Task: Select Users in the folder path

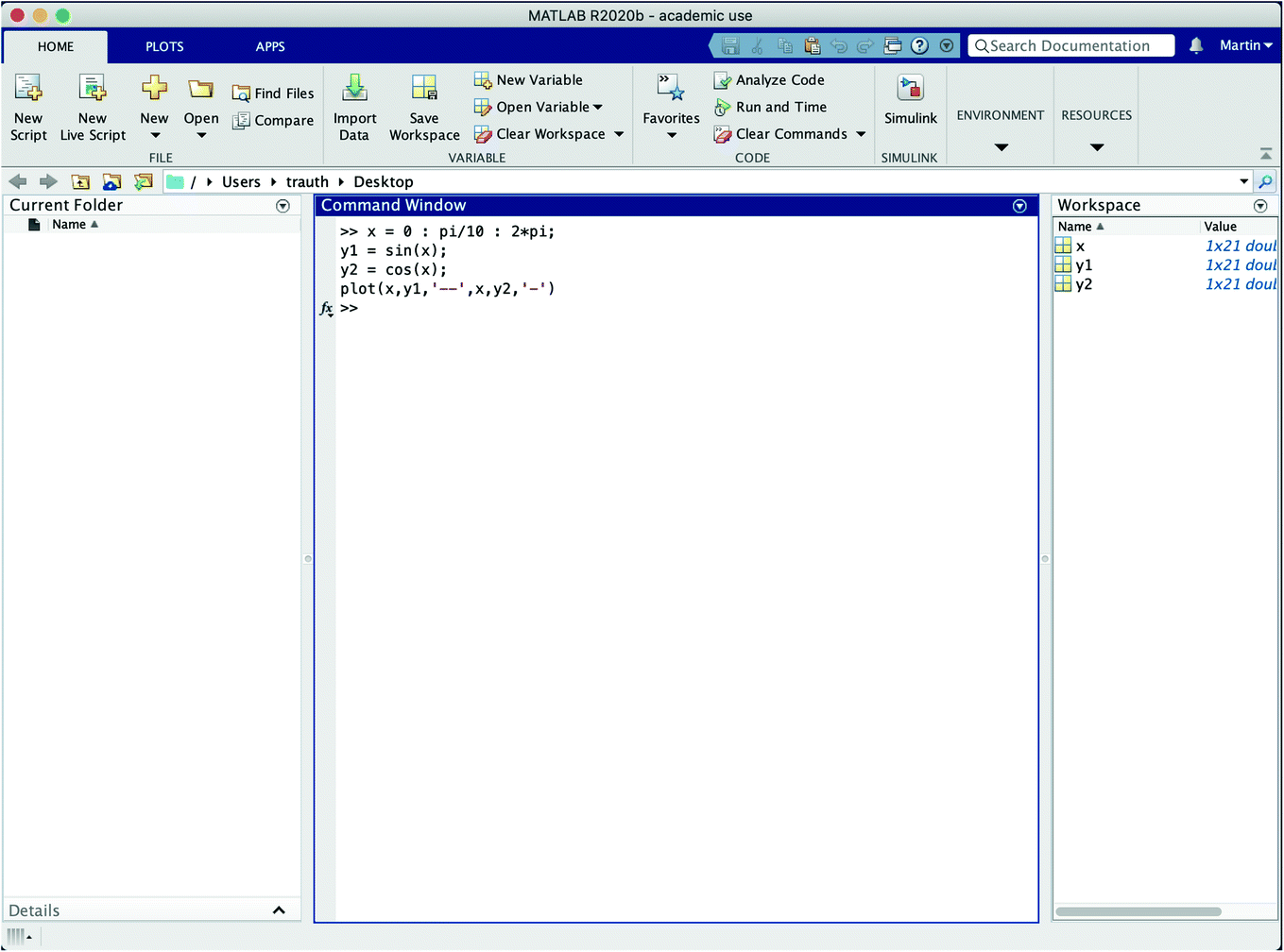Action: click(x=241, y=182)
